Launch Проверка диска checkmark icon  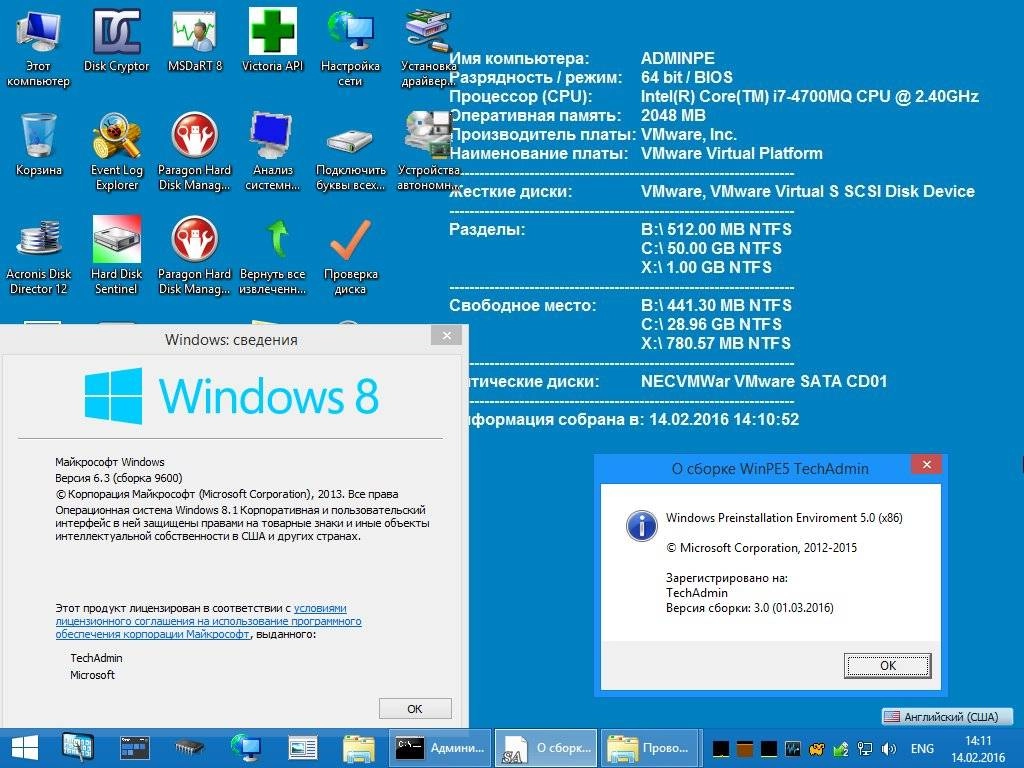[x=350, y=256]
